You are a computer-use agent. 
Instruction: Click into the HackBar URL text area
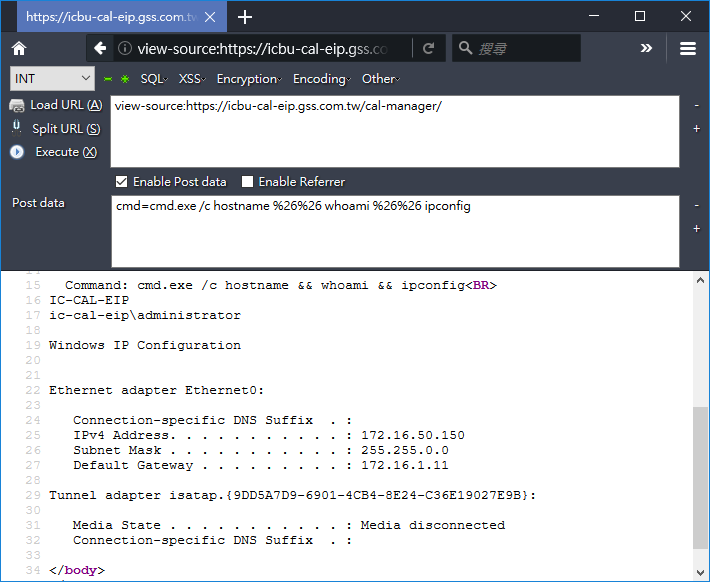[395, 131]
